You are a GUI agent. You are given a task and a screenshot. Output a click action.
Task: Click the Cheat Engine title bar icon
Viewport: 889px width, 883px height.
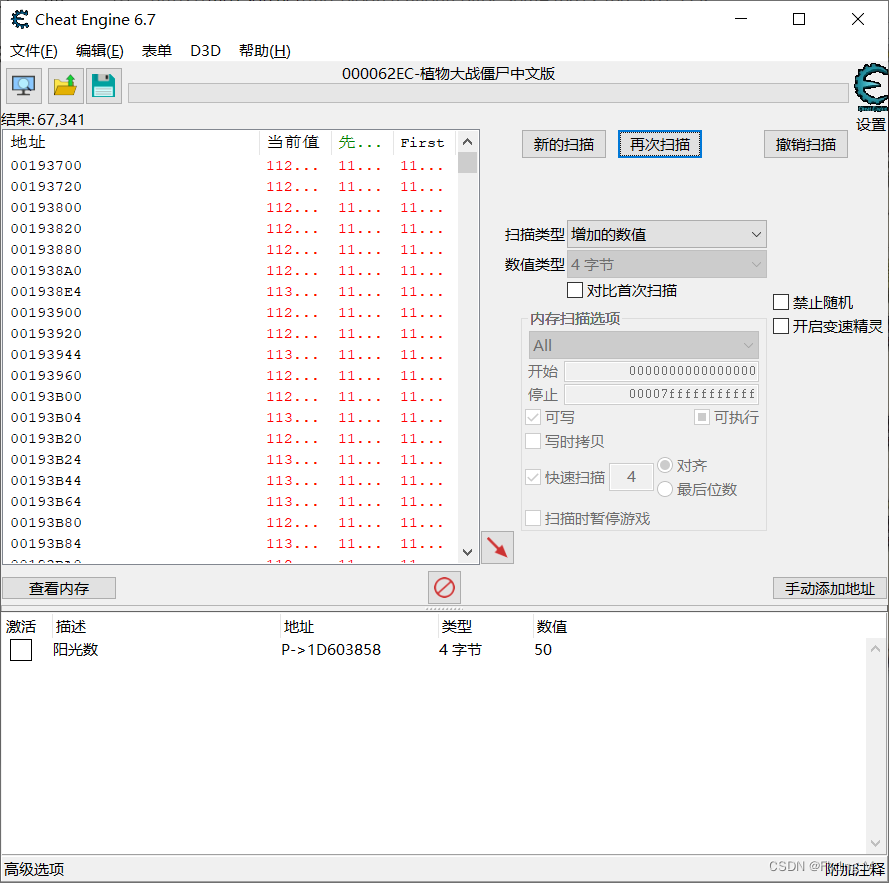point(19,19)
